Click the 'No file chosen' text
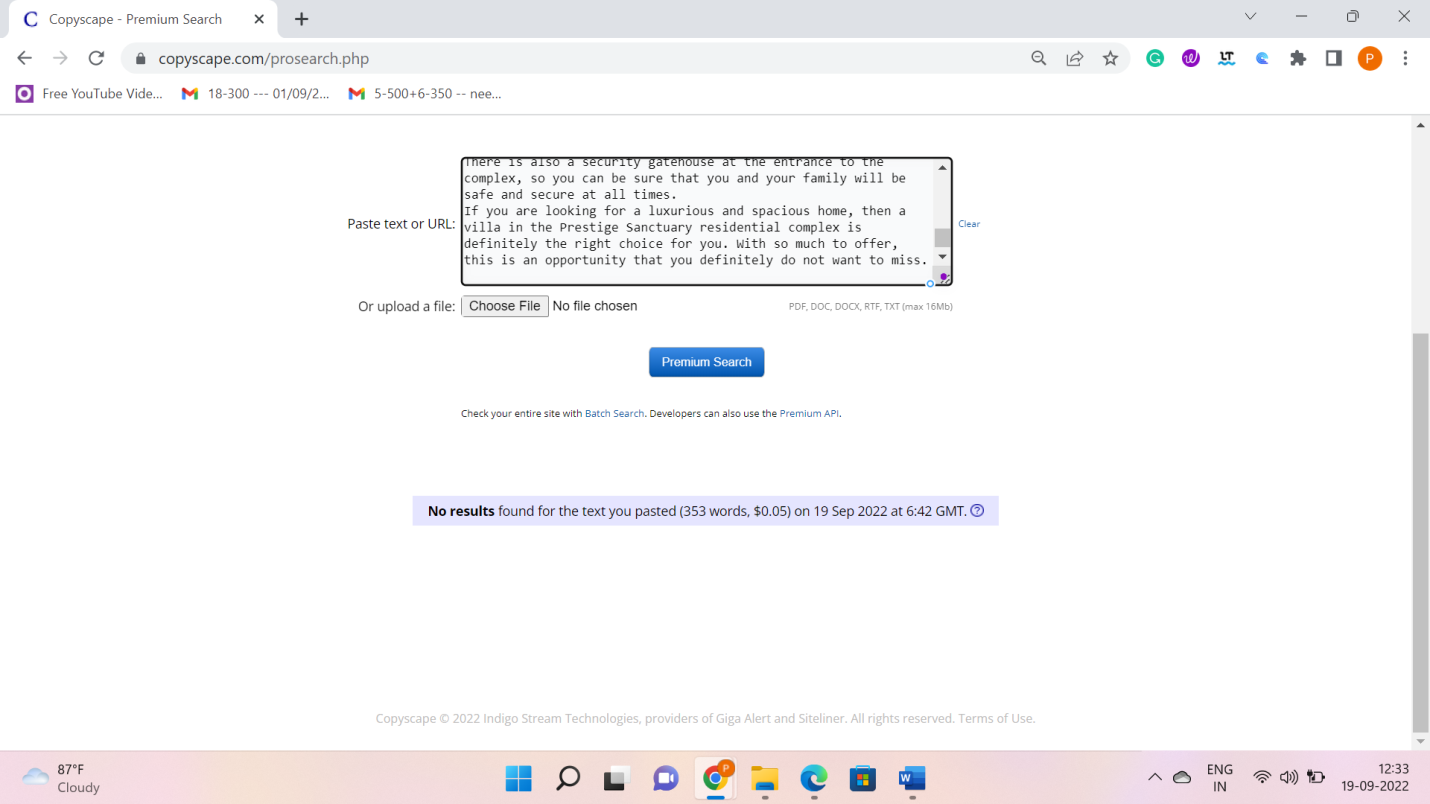This screenshot has width=1430, height=804. (595, 306)
